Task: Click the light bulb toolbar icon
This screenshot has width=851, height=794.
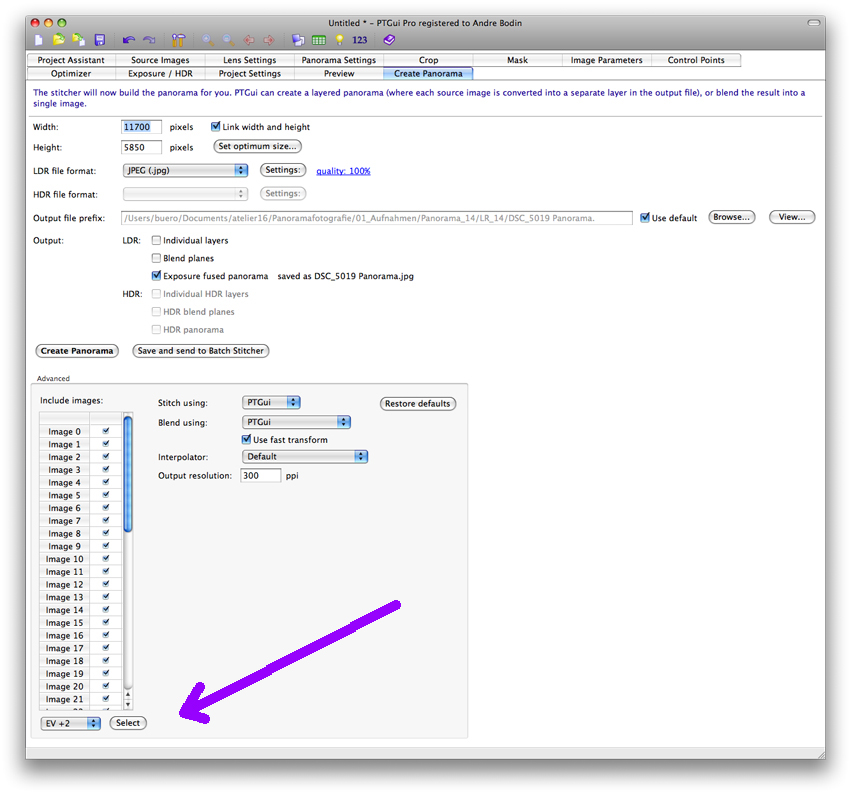Action: click(339, 40)
